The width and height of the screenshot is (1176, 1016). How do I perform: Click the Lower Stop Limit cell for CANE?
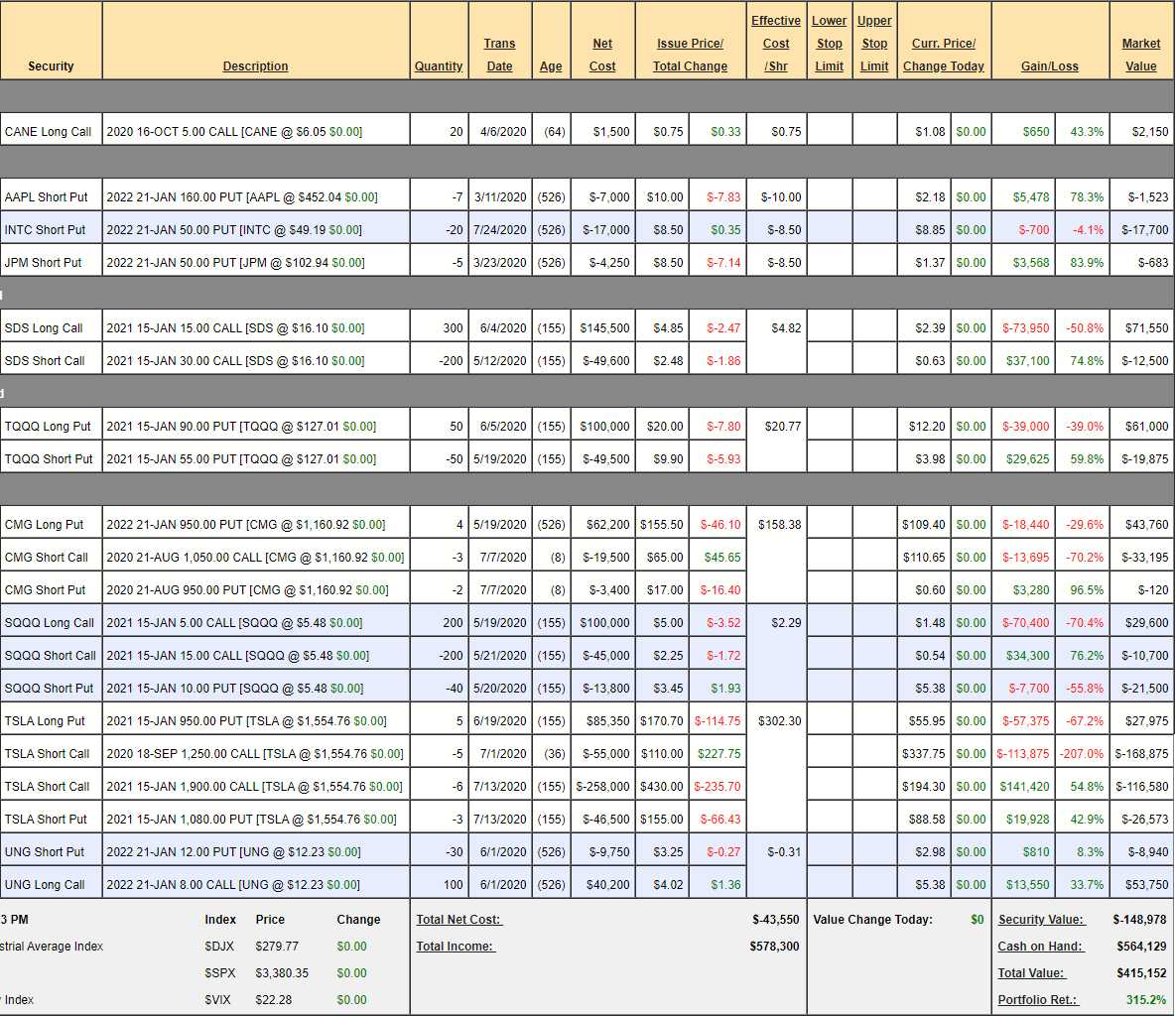[x=829, y=132]
